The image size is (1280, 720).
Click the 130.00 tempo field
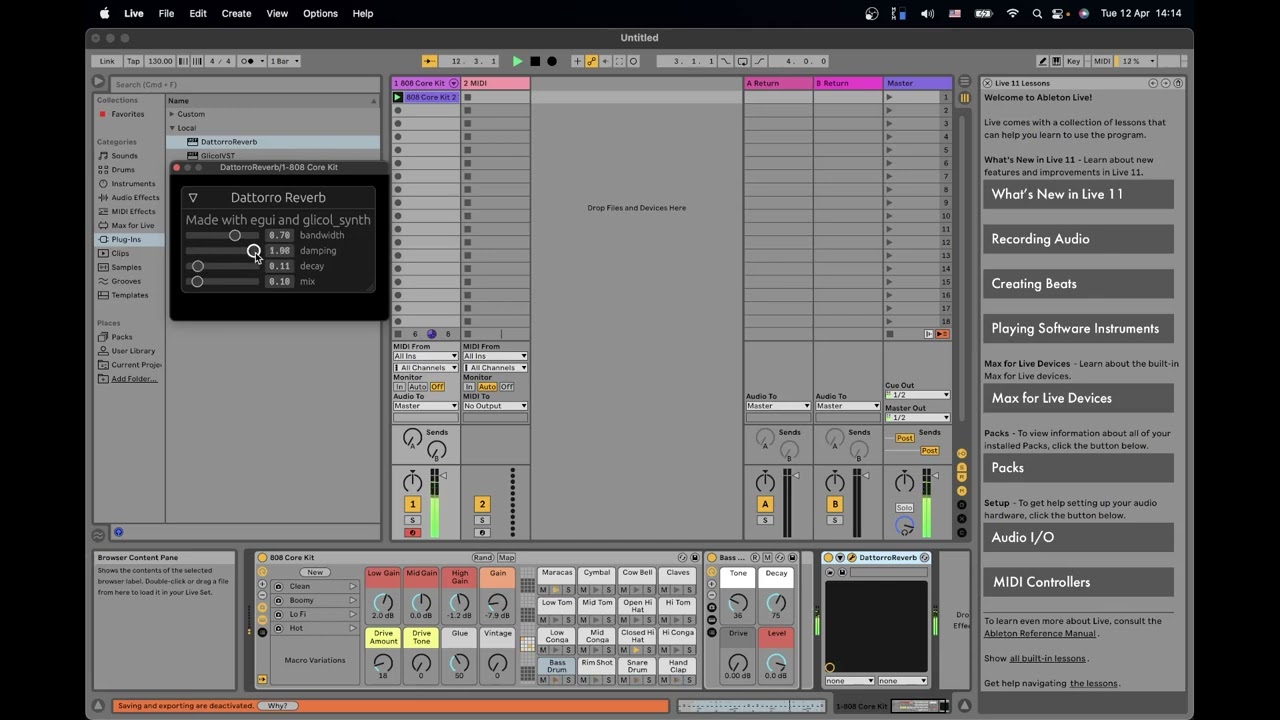click(160, 61)
